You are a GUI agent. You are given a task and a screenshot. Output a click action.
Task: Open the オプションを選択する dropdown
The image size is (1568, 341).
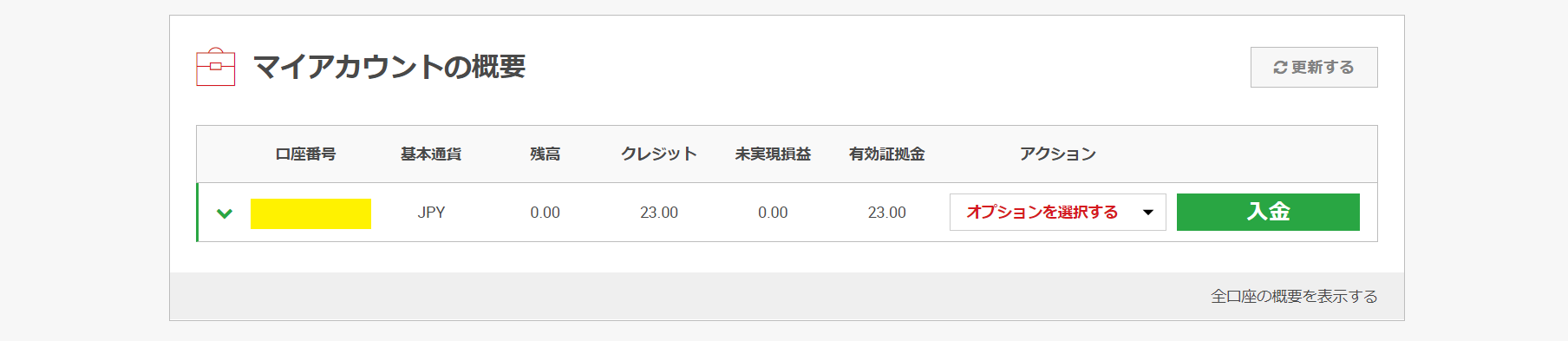coord(1057,212)
